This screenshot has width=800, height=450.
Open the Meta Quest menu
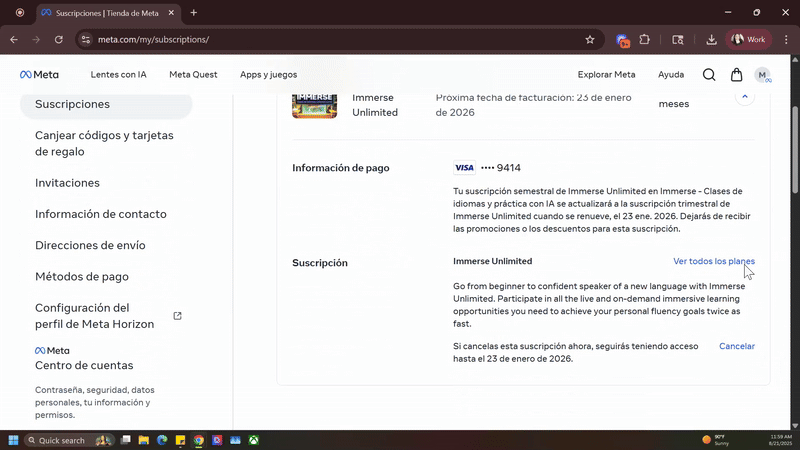tap(193, 75)
